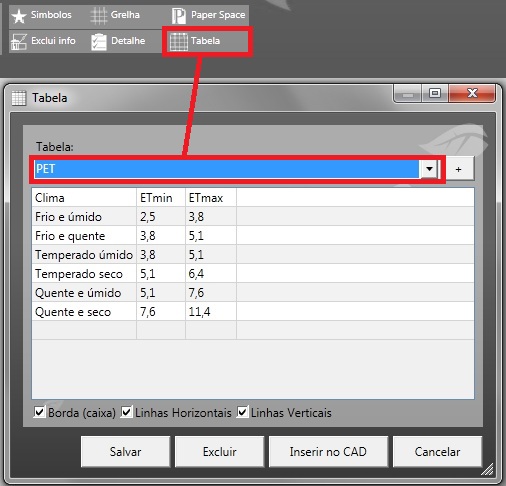Cancel the Tabela dialog
Viewport: 506px width, 486px height.
click(x=437, y=452)
